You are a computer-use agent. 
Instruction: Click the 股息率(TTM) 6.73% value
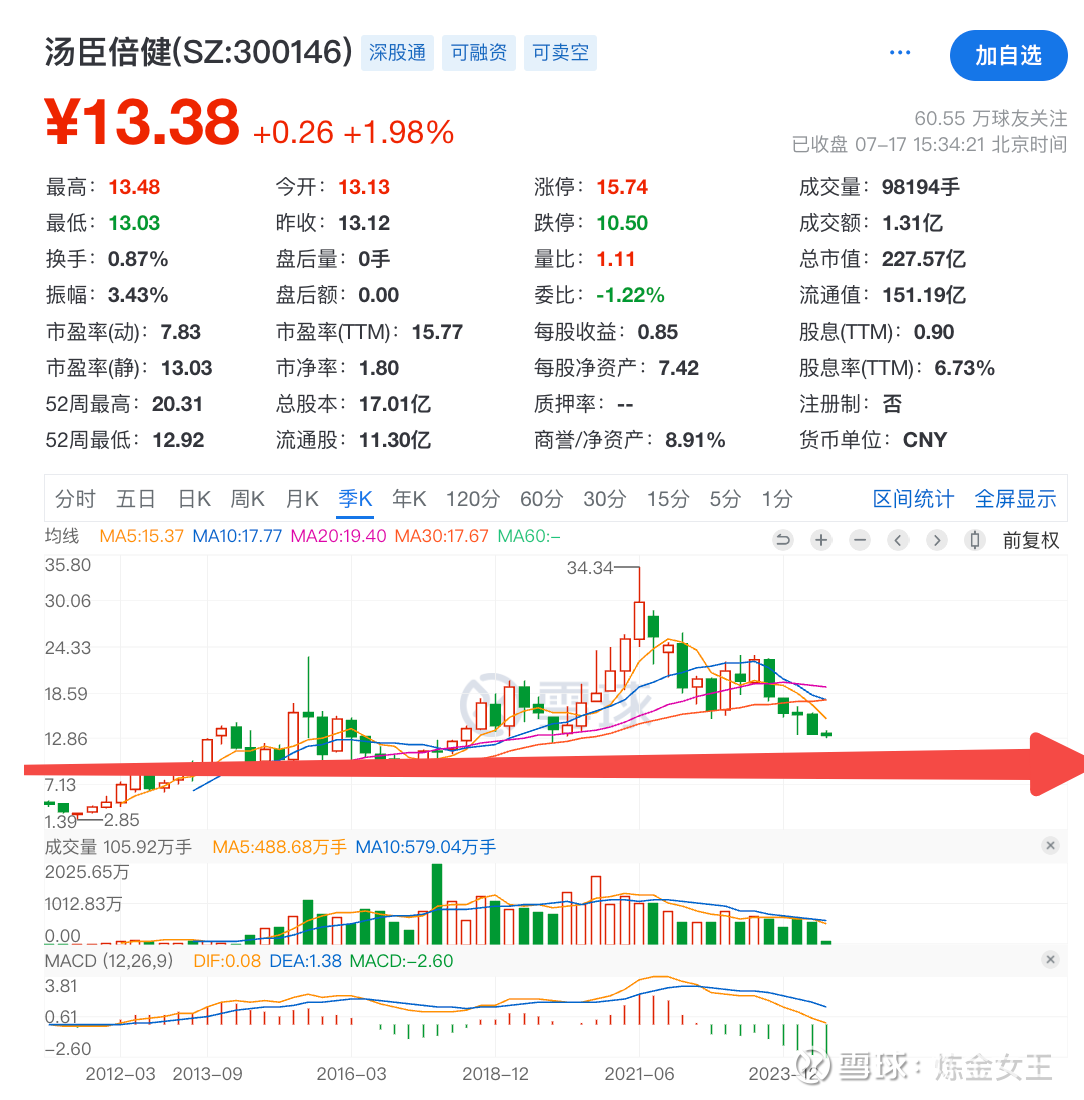point(965,368)
